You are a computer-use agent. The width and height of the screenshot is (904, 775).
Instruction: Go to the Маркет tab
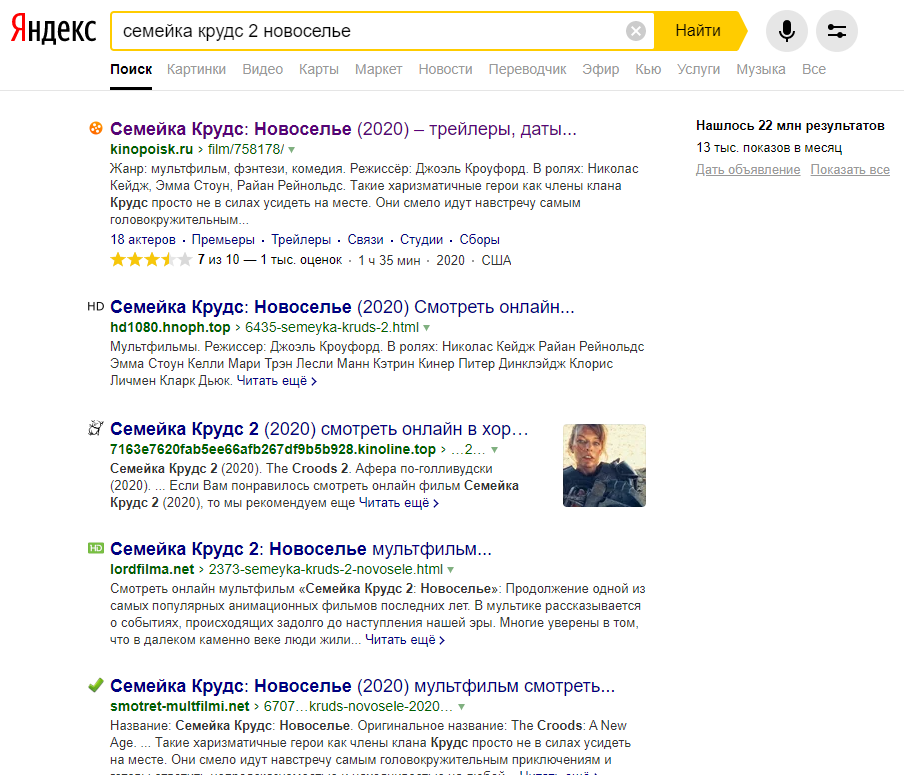point(378,69)
